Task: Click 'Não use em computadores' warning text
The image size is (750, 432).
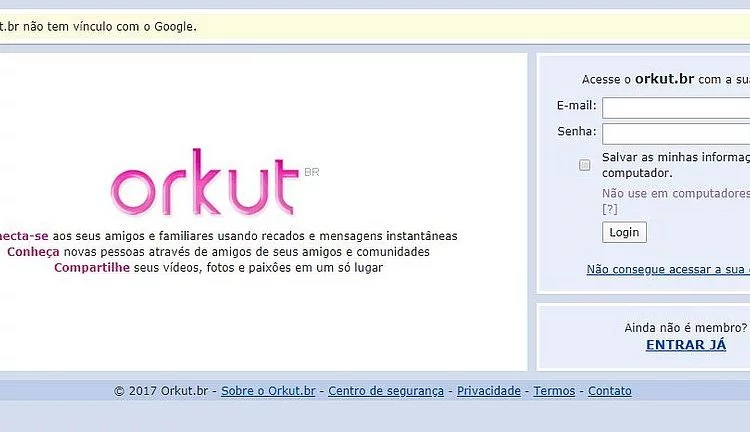Action: (x=676, y=193)
